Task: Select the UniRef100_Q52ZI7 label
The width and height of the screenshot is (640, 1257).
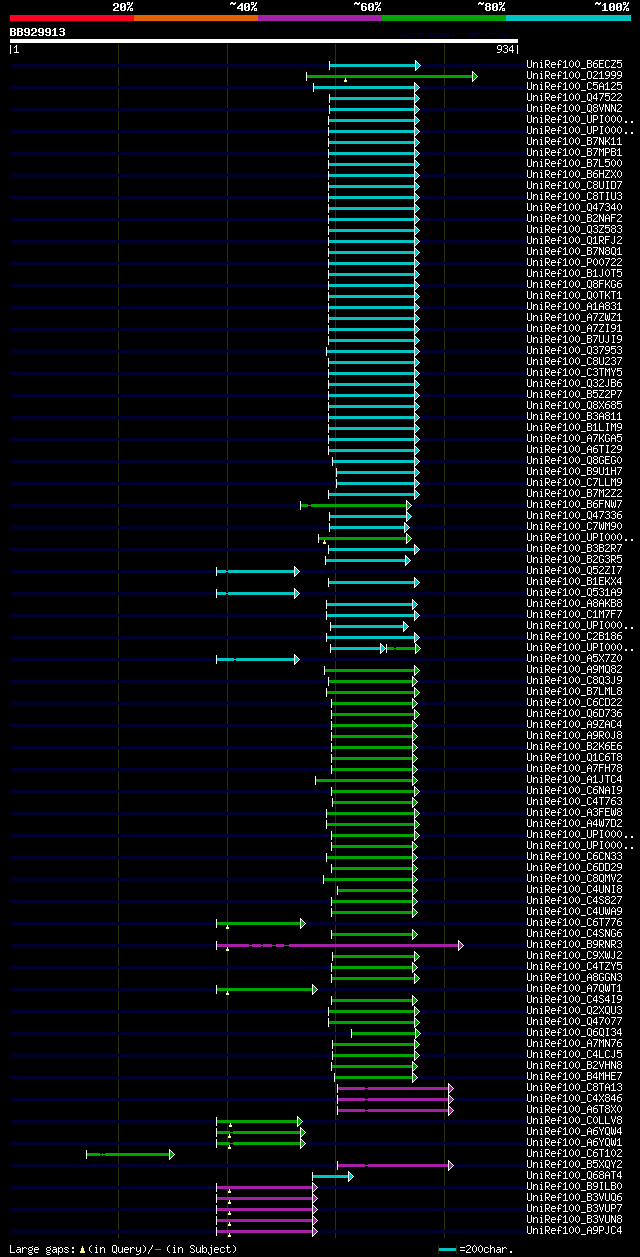Action: coord(576,571)
